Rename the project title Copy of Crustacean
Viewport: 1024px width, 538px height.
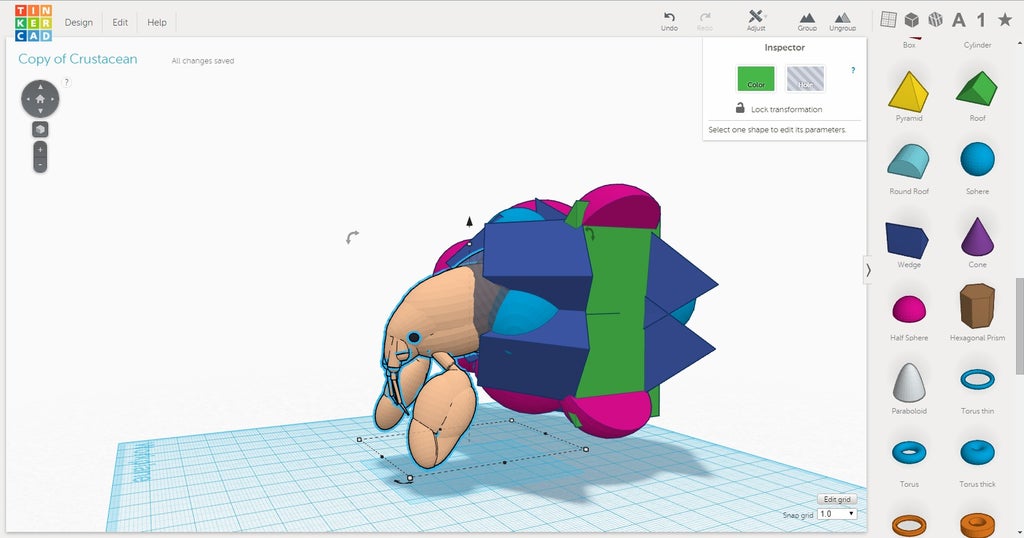[x=78, y=59]
